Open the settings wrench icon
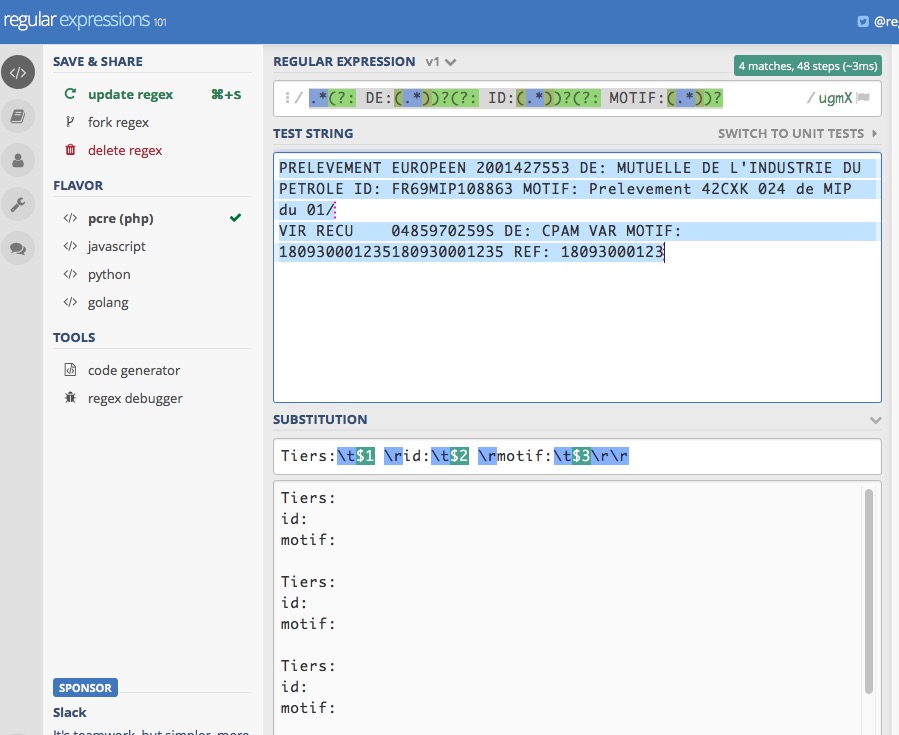The height and width of the screenshot is (735, 899). pos(18,204)
